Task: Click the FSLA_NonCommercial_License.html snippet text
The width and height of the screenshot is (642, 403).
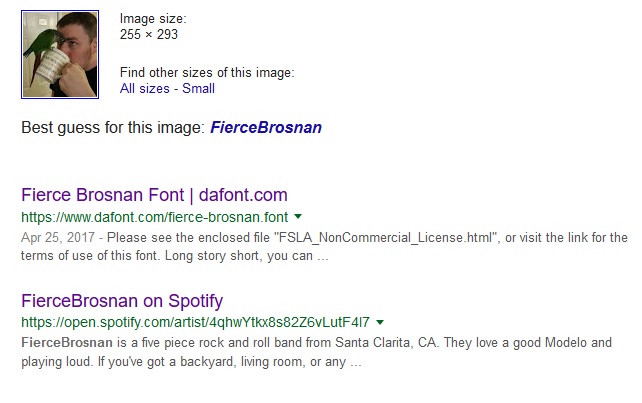Action: click(387, 237)
